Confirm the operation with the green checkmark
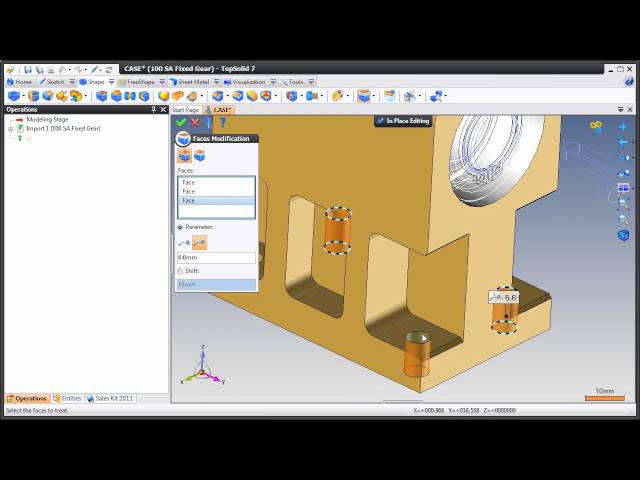Screen dimensions: 640x480 pos(181,122)
